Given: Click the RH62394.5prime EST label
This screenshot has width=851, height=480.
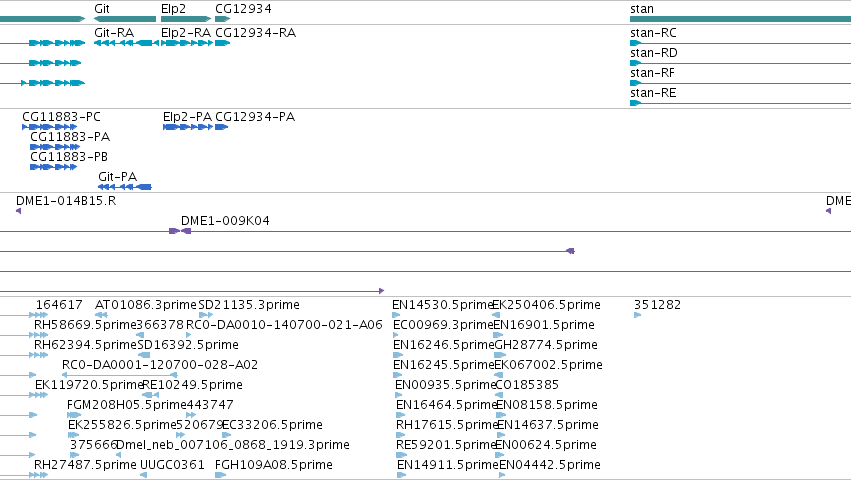Looking at the screenshot, I should tap(85, 345).
